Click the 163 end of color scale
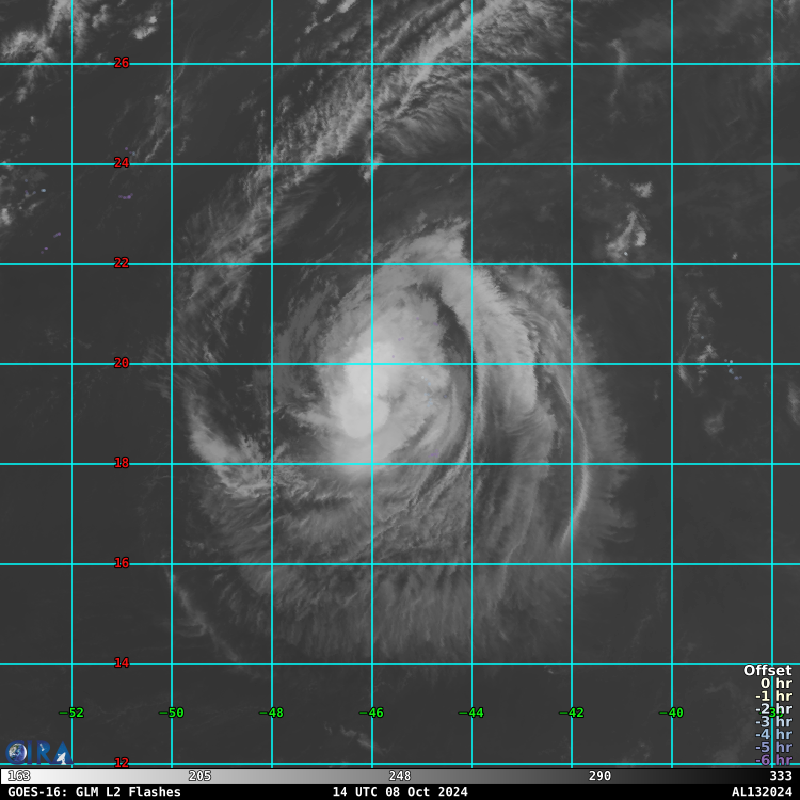Viewport: 800px width, 800px height. [19, 777]
